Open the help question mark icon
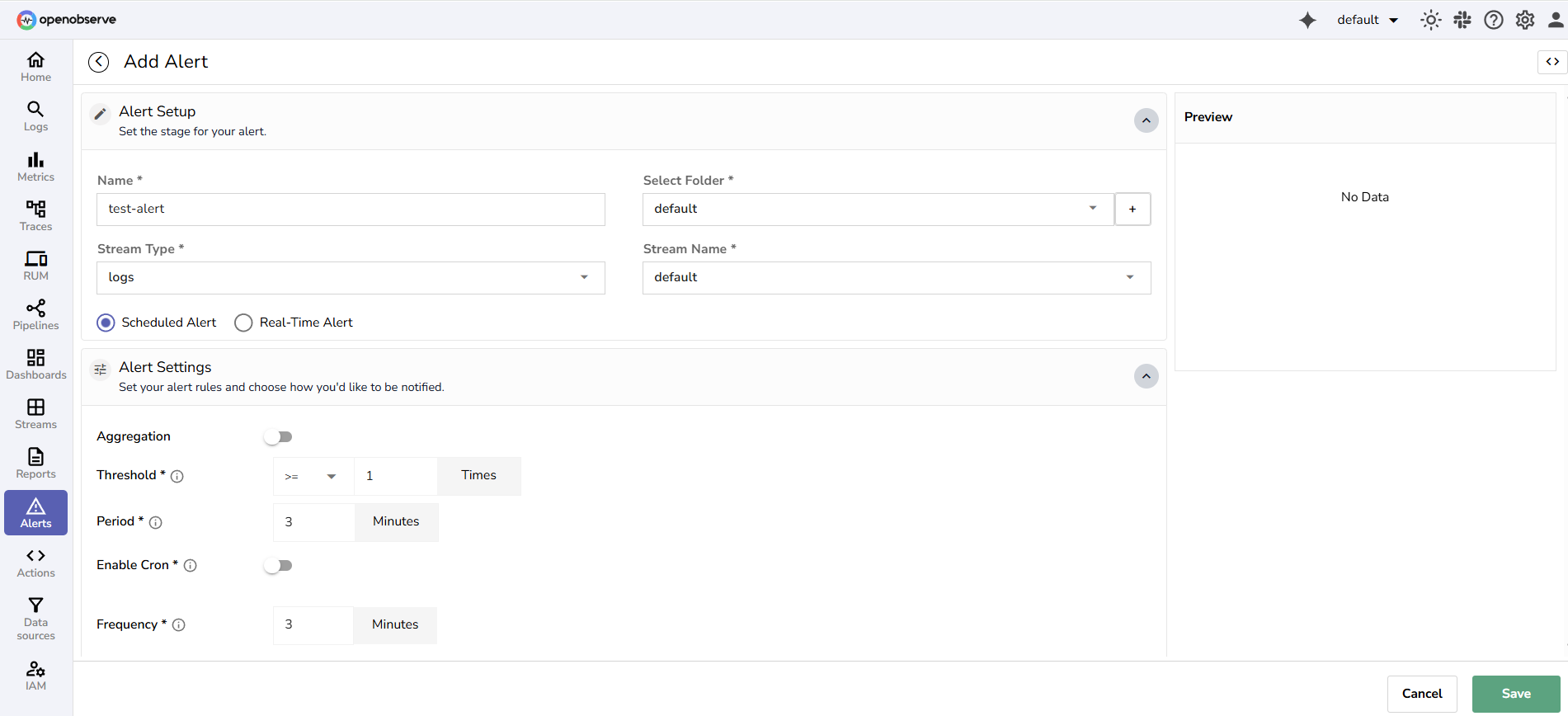 coord(1494,20)
